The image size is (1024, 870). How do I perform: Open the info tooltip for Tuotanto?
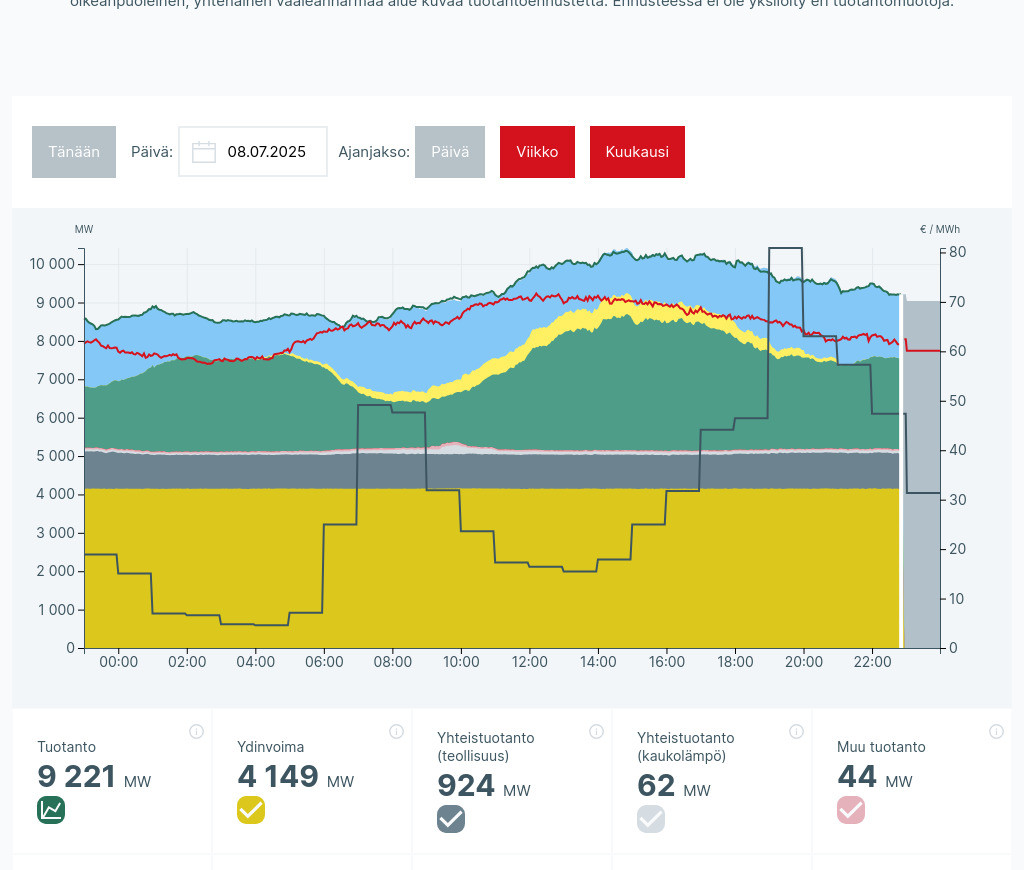pos(196,732)
